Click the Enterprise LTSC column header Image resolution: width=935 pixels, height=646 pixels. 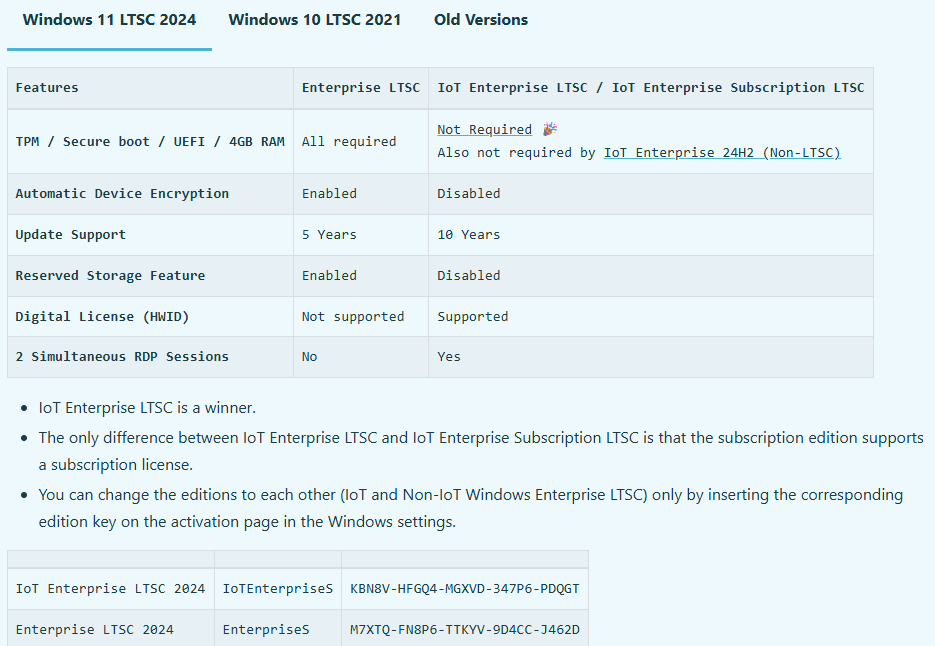pyautogui.click(x=360, y=87)
